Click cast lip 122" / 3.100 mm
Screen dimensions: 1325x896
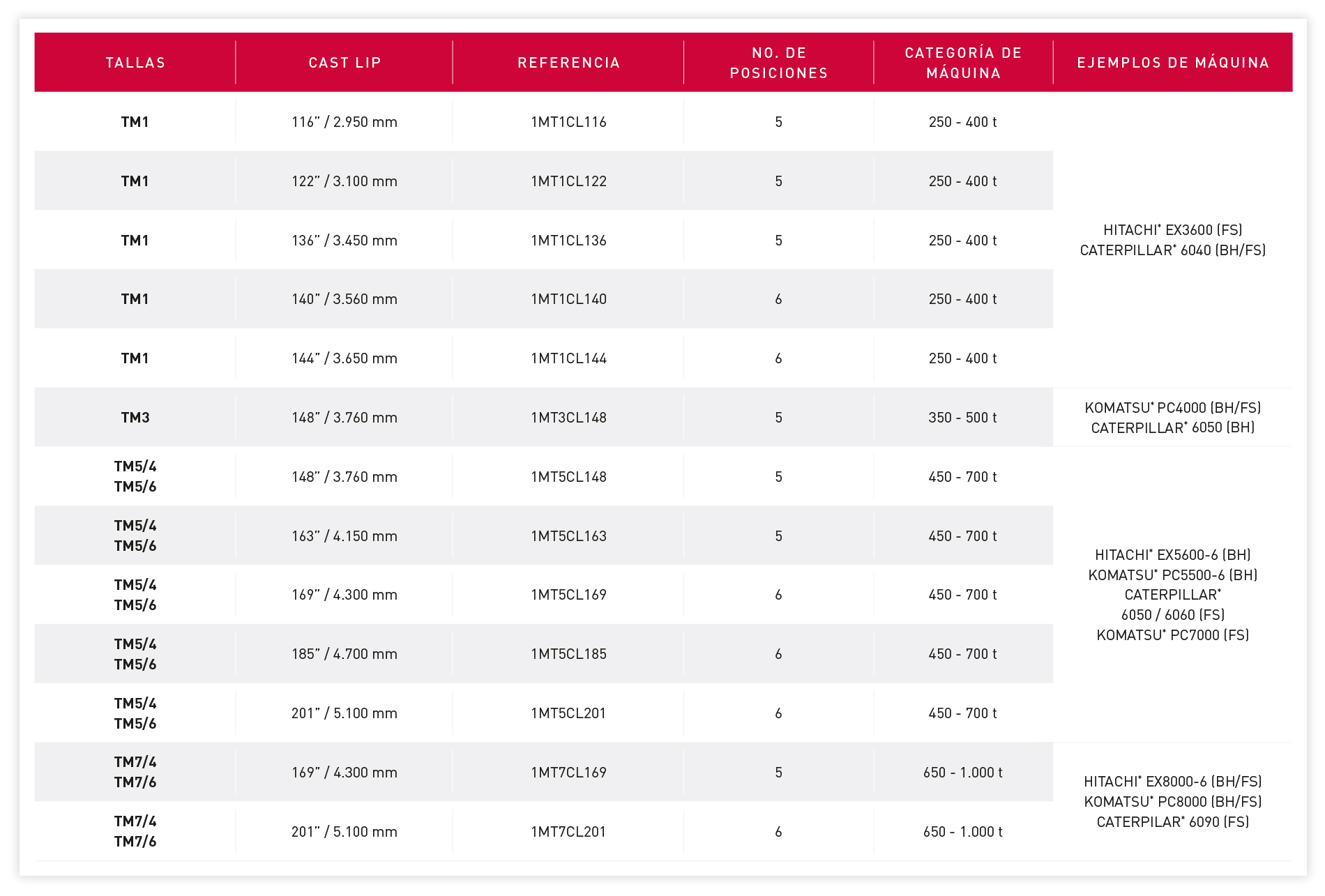click(x=344, y=181)
